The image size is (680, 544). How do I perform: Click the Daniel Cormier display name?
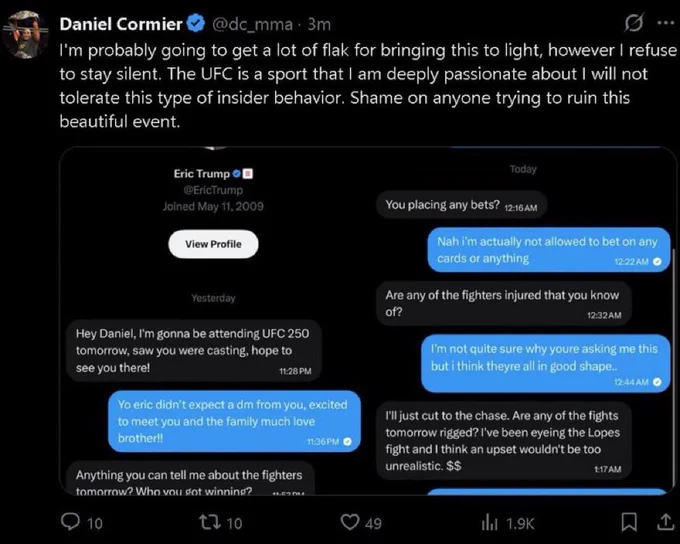coord(121,24)
